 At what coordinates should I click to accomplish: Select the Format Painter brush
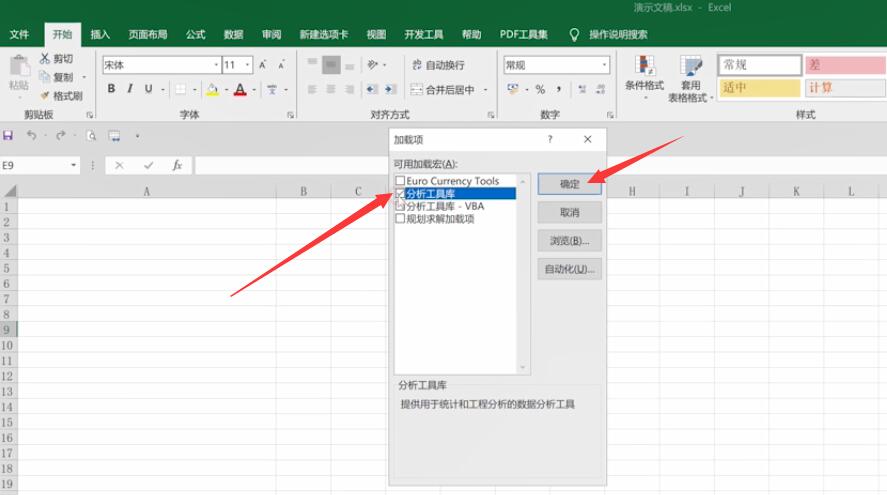[x=45, y=96]
